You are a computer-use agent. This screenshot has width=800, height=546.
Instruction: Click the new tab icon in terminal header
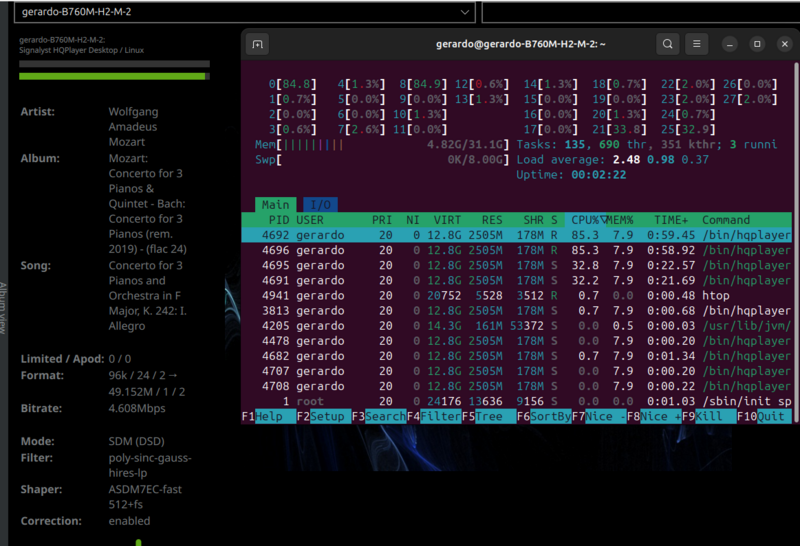(258, 44)
